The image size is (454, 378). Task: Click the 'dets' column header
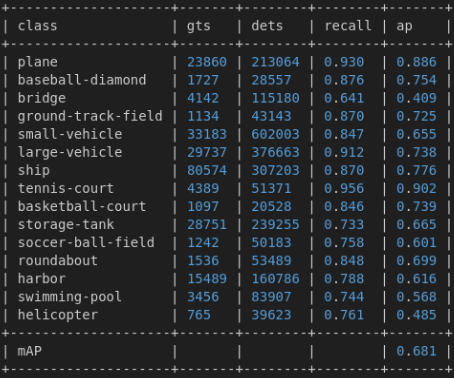pyautogui.click(x=267, y=26)
